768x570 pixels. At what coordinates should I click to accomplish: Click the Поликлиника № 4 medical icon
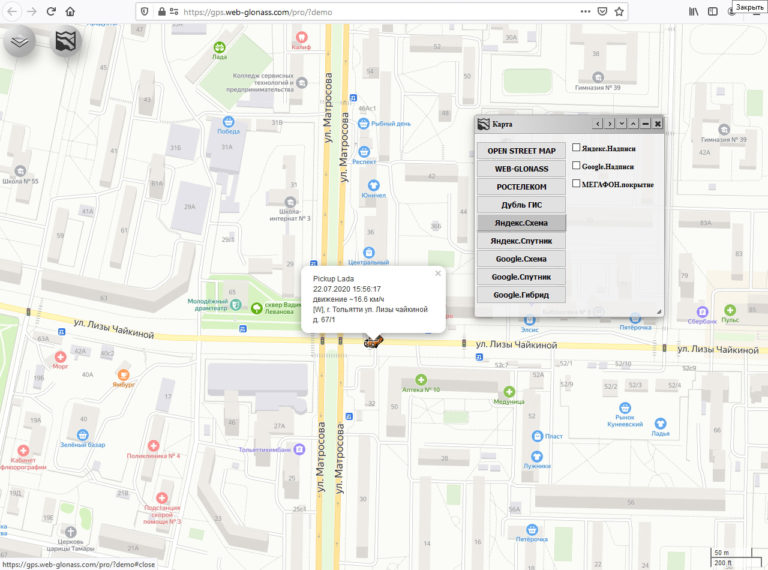153,446
